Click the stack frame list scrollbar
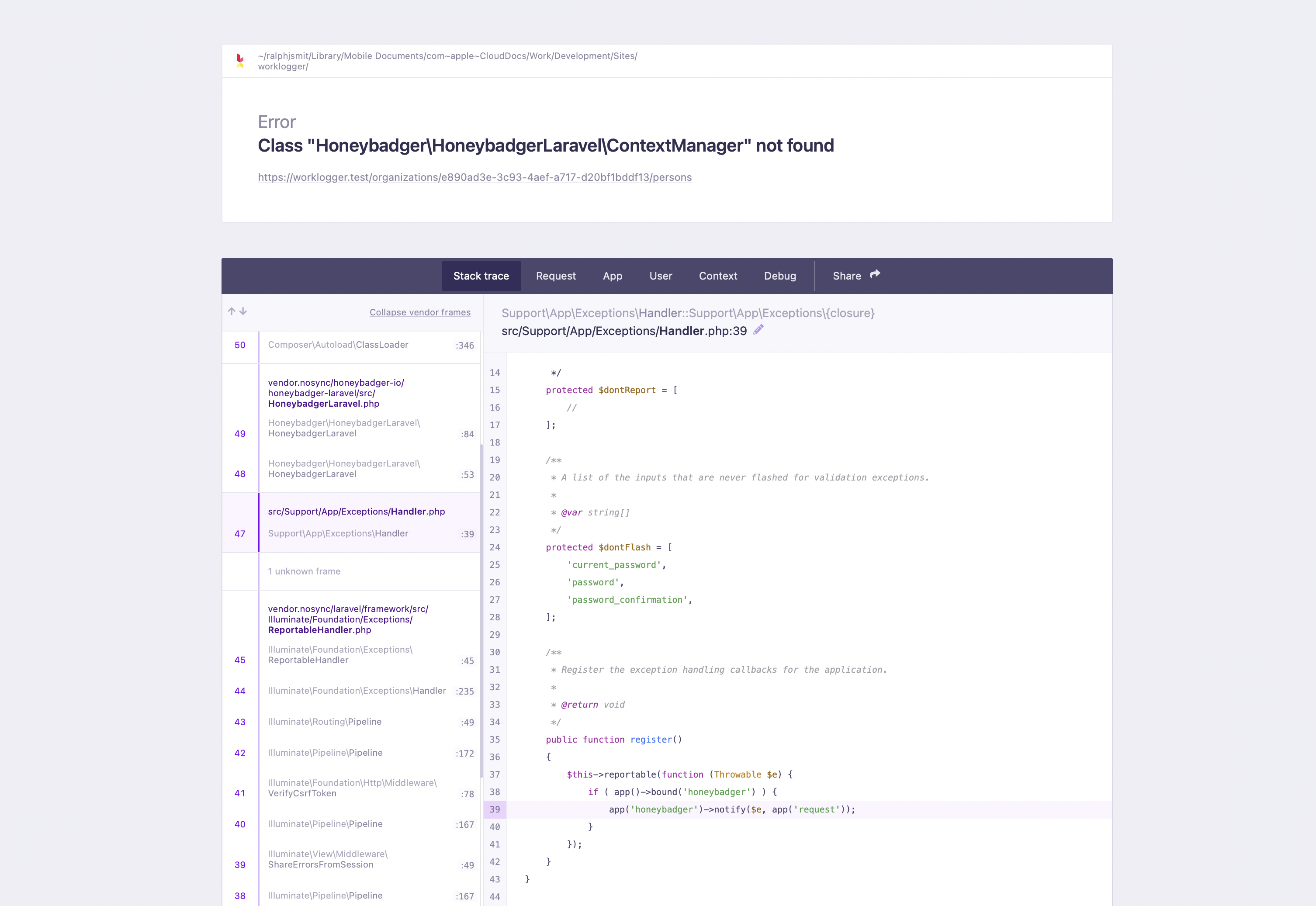 click(x=481, y=610)
